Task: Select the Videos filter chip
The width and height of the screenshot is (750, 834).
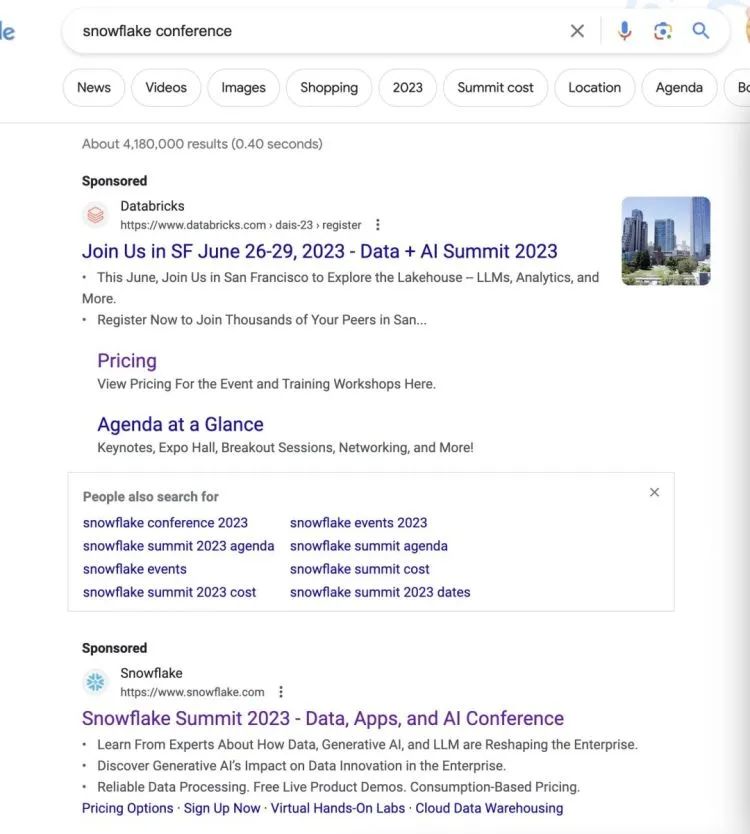Action: coord(166,88)
